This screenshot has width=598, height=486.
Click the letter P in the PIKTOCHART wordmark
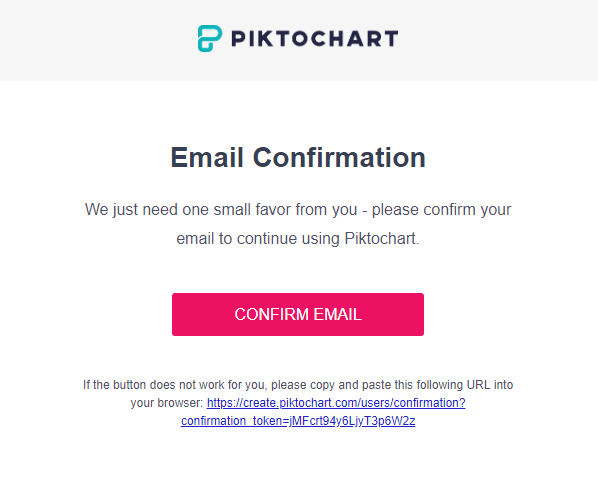[x=238, y=39]
